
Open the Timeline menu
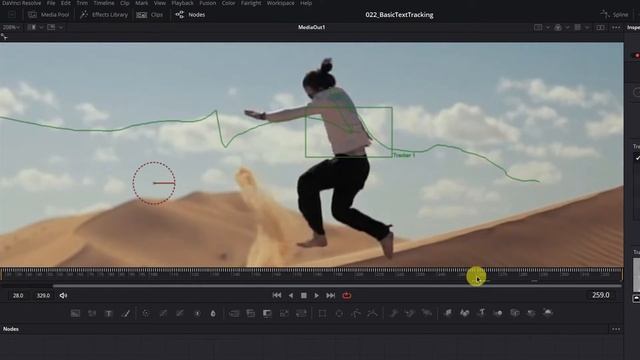click(x=104, y=3)
